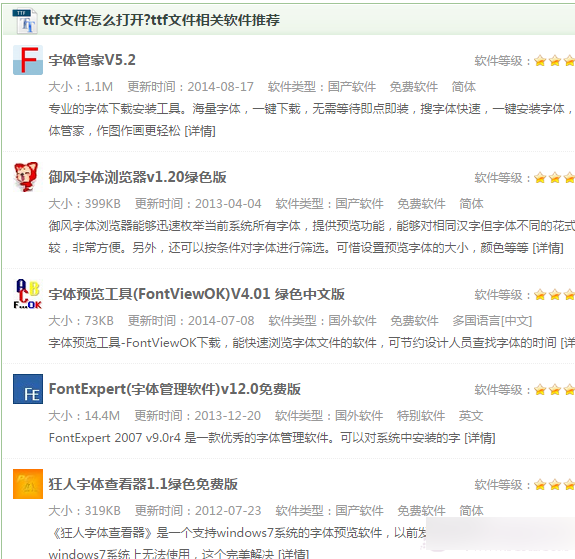Open 字体管家V5.2 title link

point(92,60)
